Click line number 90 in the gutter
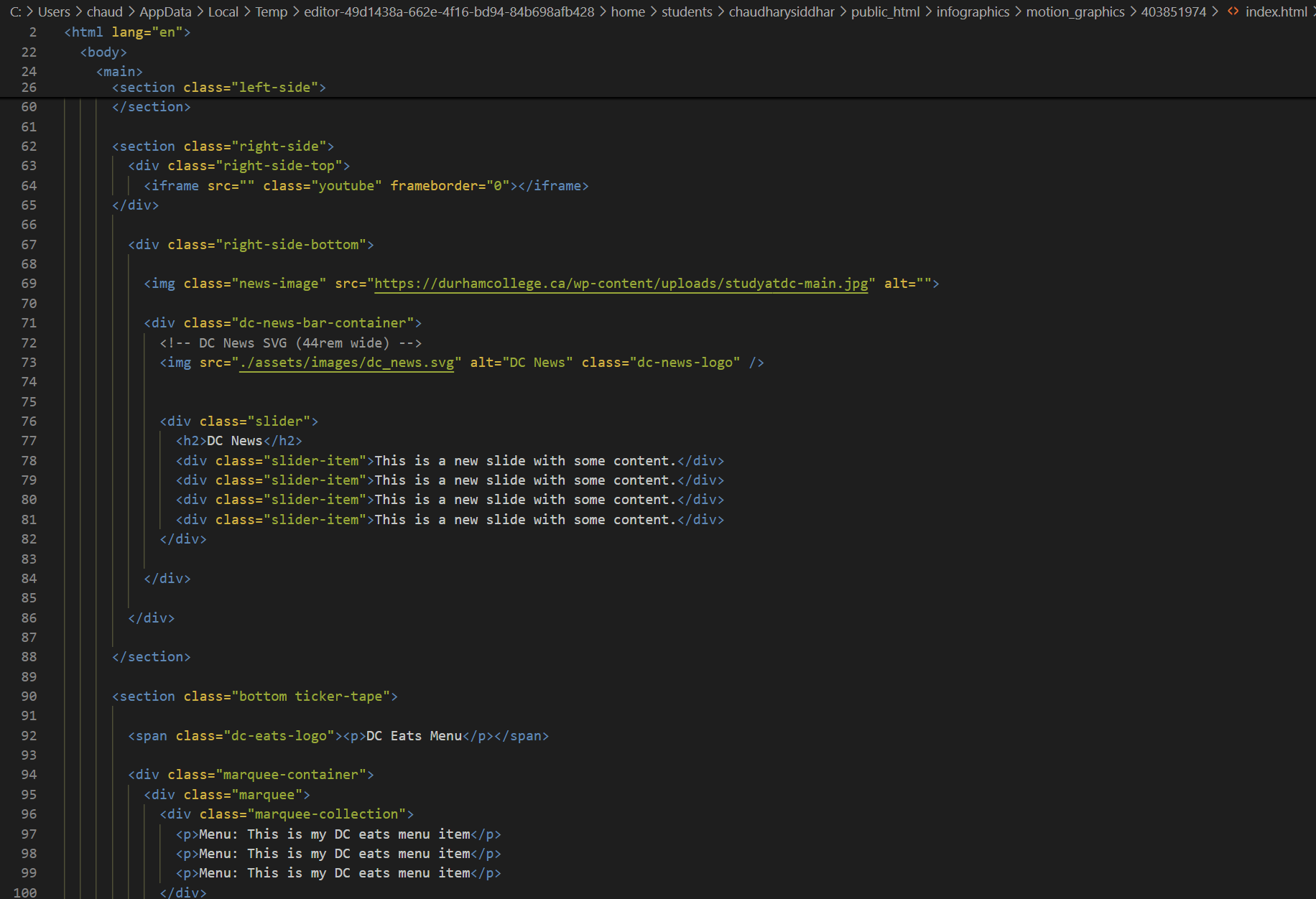 tap(29, 697)
